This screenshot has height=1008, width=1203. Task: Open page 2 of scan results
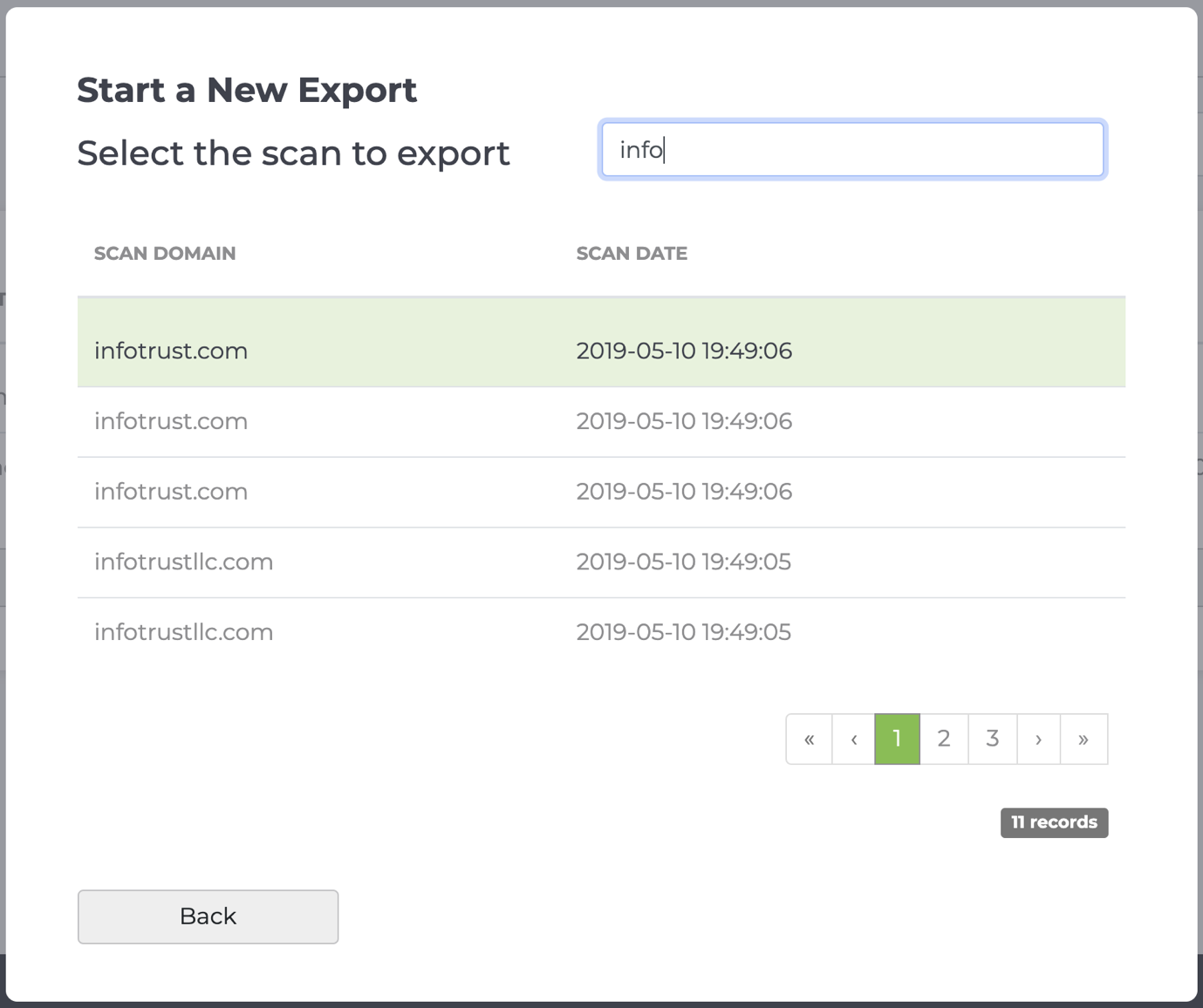click(944, 739)
